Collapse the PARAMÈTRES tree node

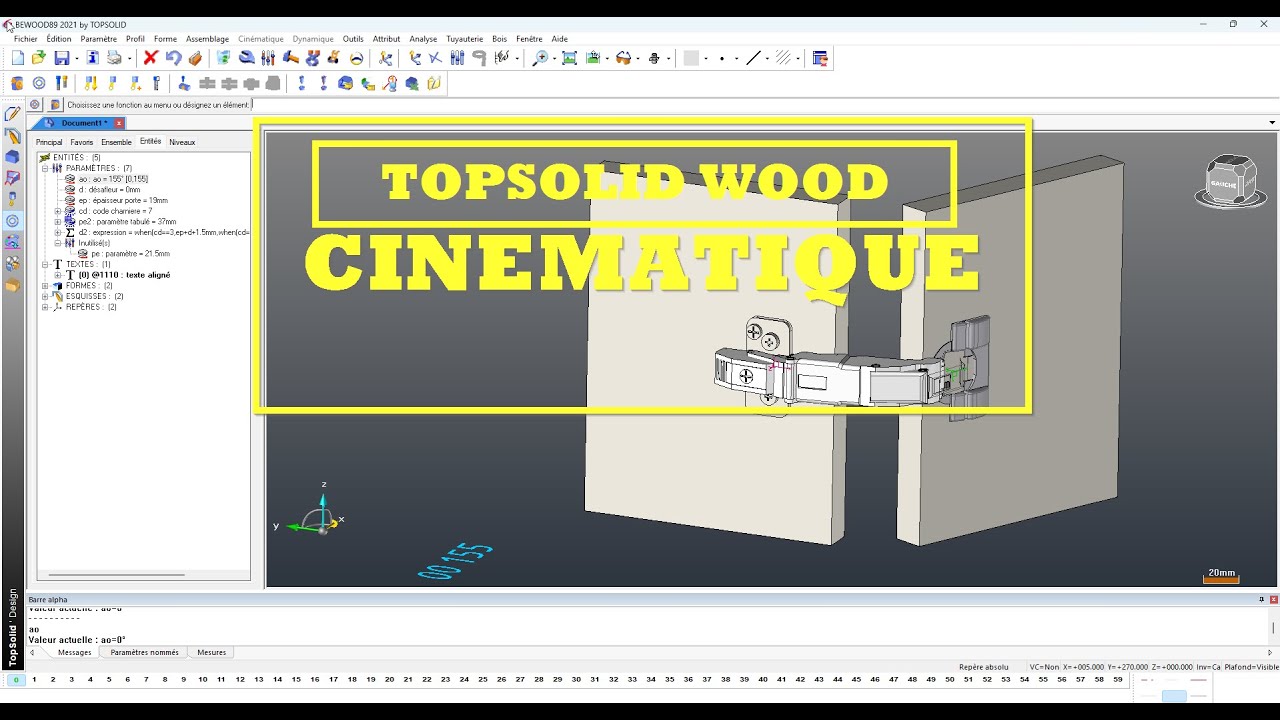[x=45, y=168]
